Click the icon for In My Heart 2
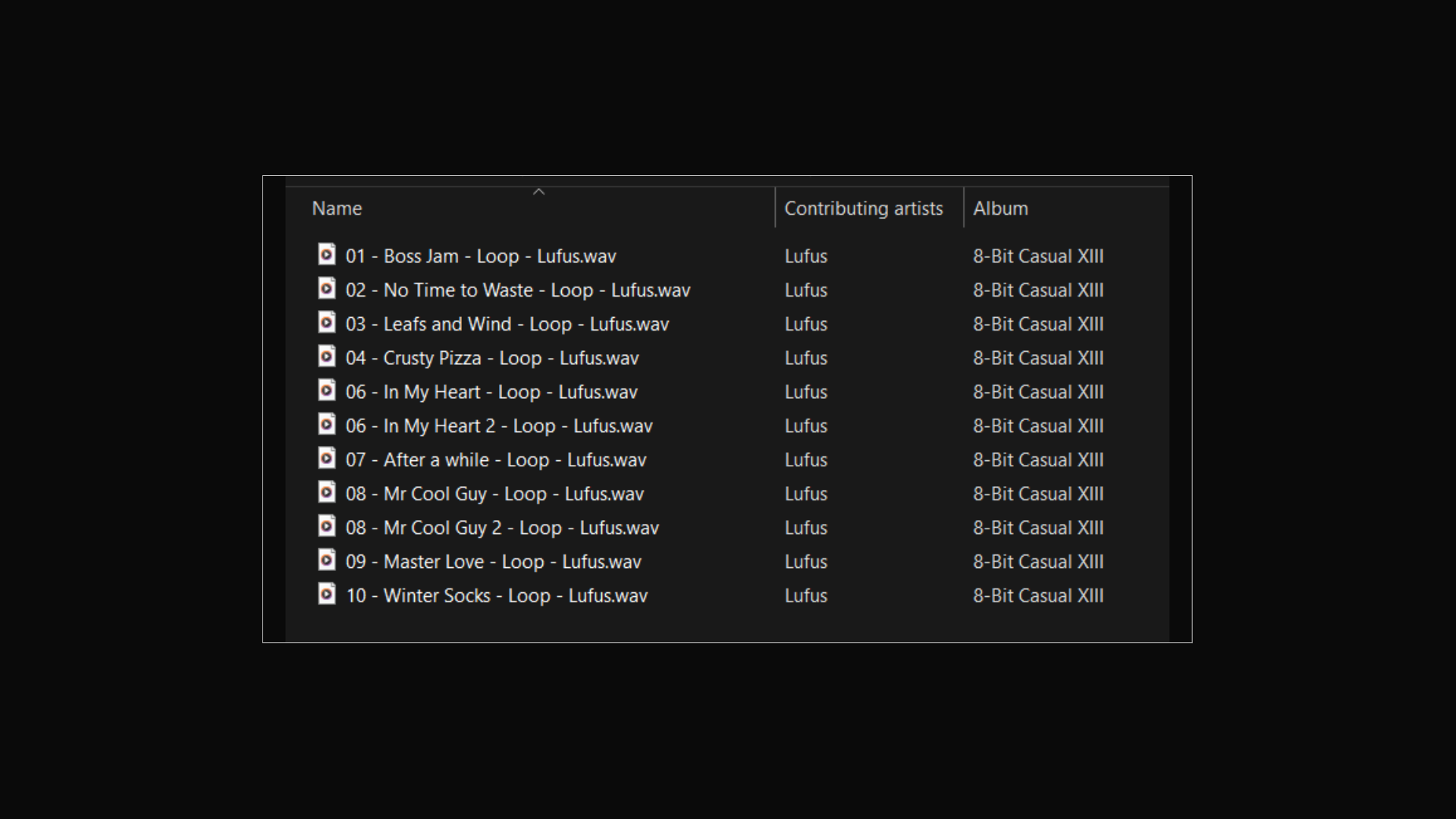Image resolution: width=1456 pixels, height=819 pixels. click(326, 425)
